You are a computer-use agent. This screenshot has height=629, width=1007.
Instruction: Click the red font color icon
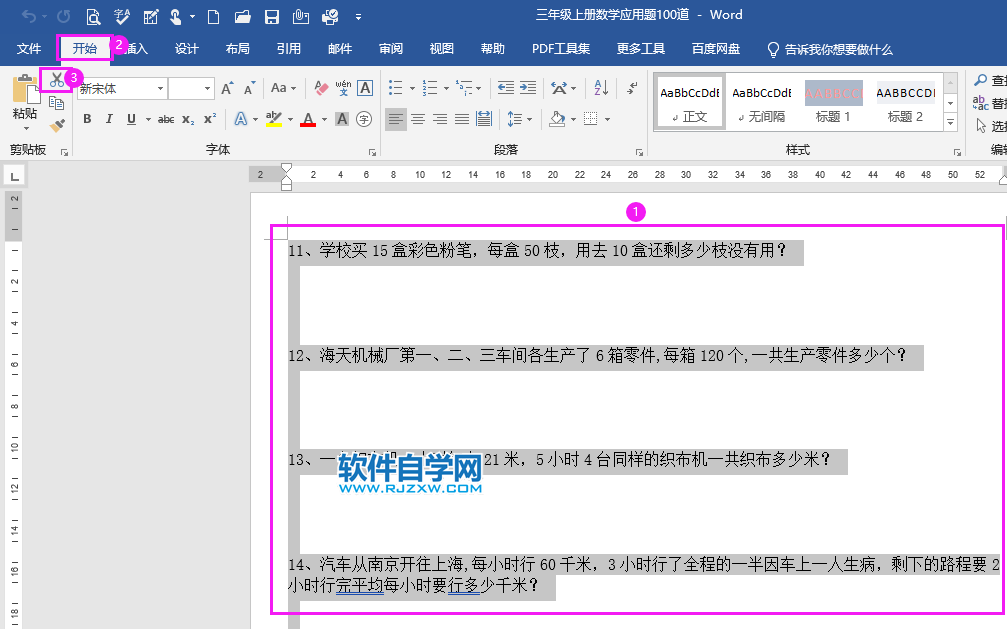(x=308, y=119)
